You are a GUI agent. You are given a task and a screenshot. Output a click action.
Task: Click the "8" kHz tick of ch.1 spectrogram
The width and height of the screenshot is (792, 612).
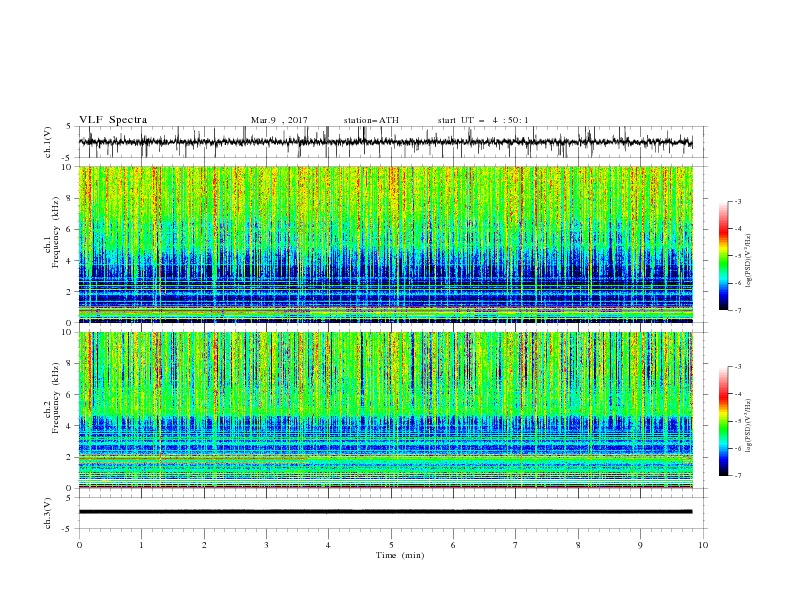point(70,198)
